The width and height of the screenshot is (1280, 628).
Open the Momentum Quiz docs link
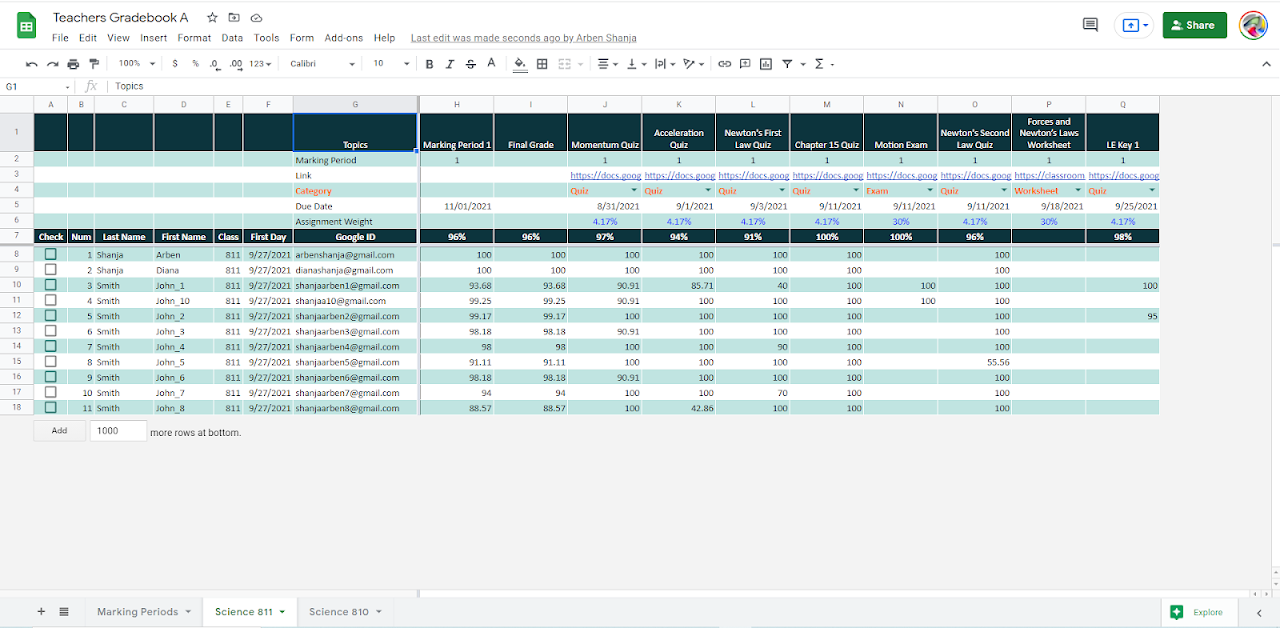[x=604, y=175]
